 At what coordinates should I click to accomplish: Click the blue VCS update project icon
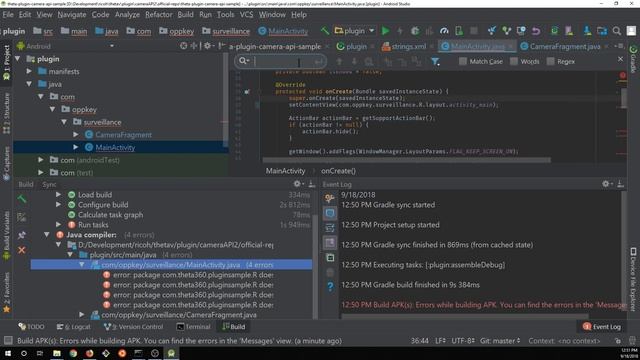click(x=492, y=31)
